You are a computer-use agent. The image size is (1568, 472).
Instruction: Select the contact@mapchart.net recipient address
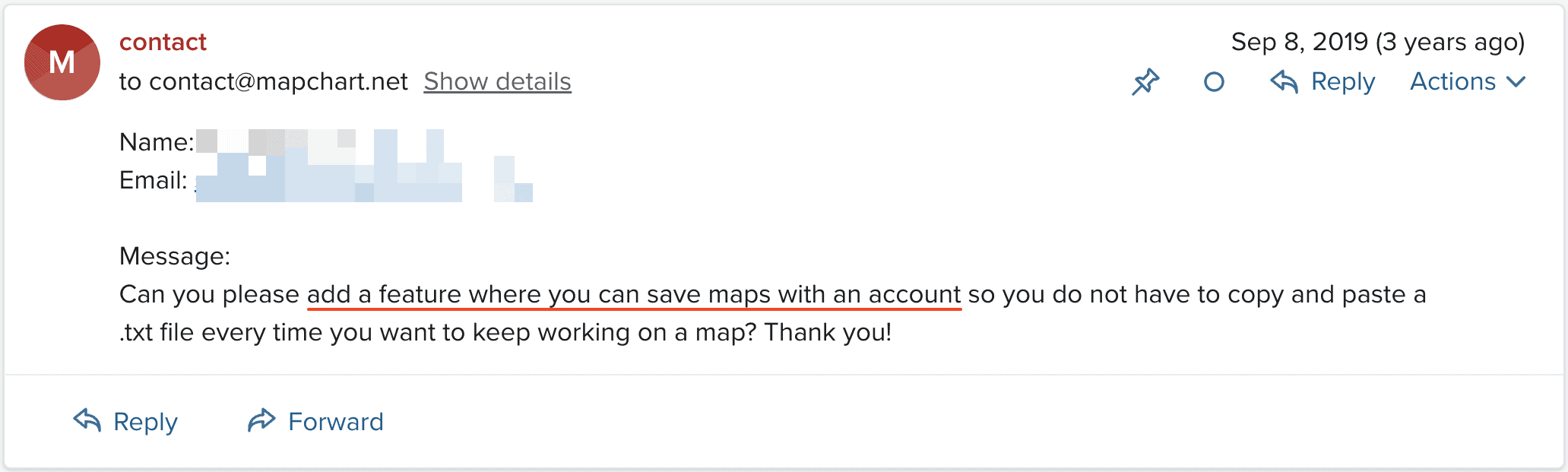point(278,81)
